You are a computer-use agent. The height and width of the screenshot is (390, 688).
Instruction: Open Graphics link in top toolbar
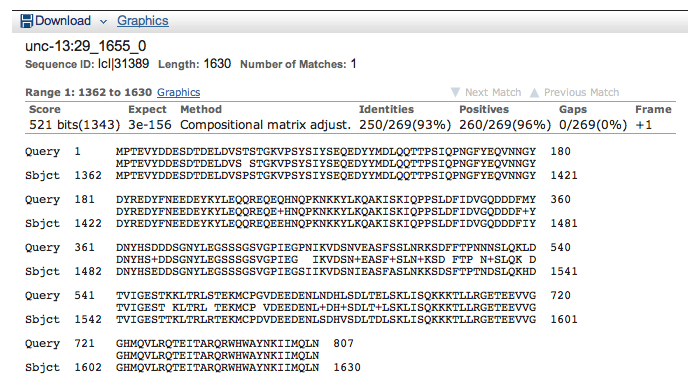[x=143, y=21]
